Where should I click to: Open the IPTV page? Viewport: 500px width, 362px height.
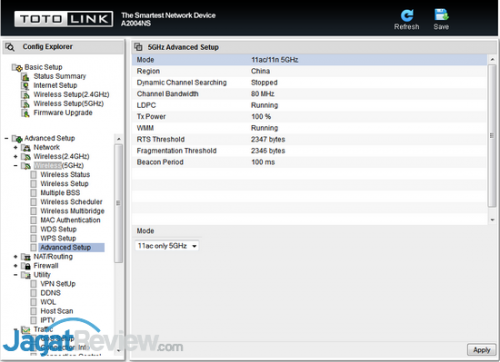tap(47, 320)
